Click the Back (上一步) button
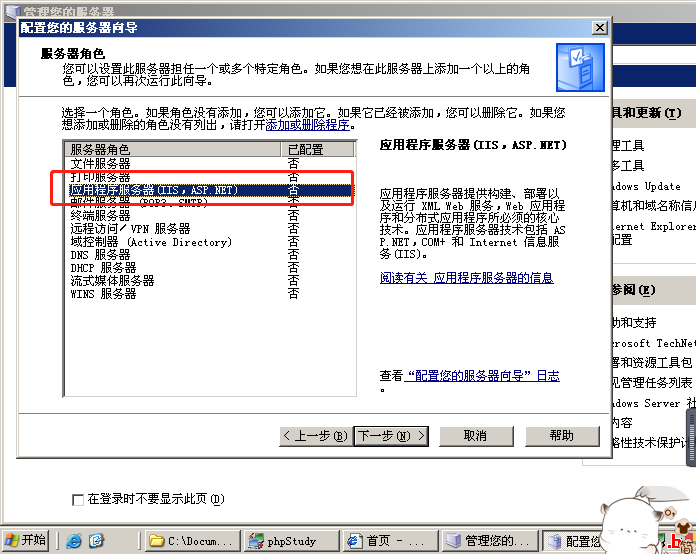 click(x=316, y=436)
